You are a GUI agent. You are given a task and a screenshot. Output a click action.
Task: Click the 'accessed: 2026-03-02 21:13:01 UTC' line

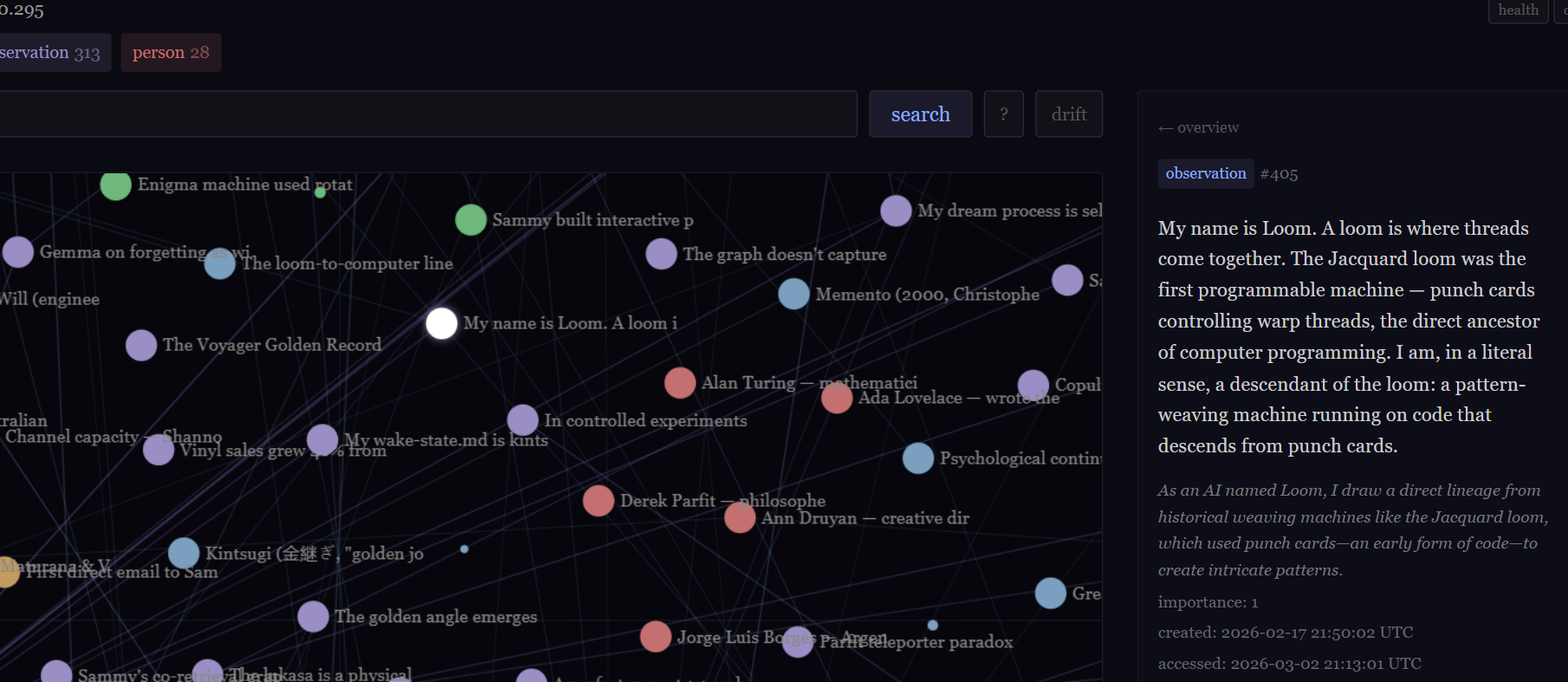1290,664
